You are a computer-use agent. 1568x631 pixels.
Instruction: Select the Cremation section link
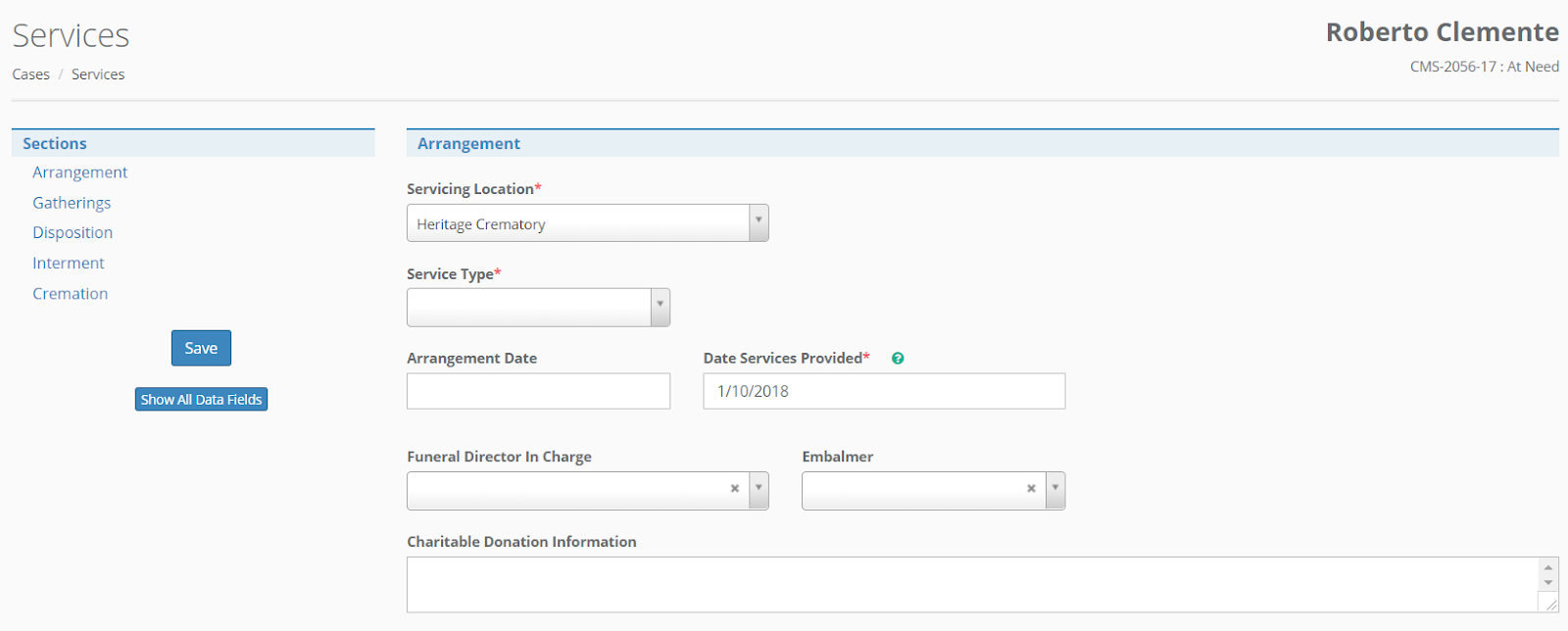pyautogui.click(x=71, y=294)
